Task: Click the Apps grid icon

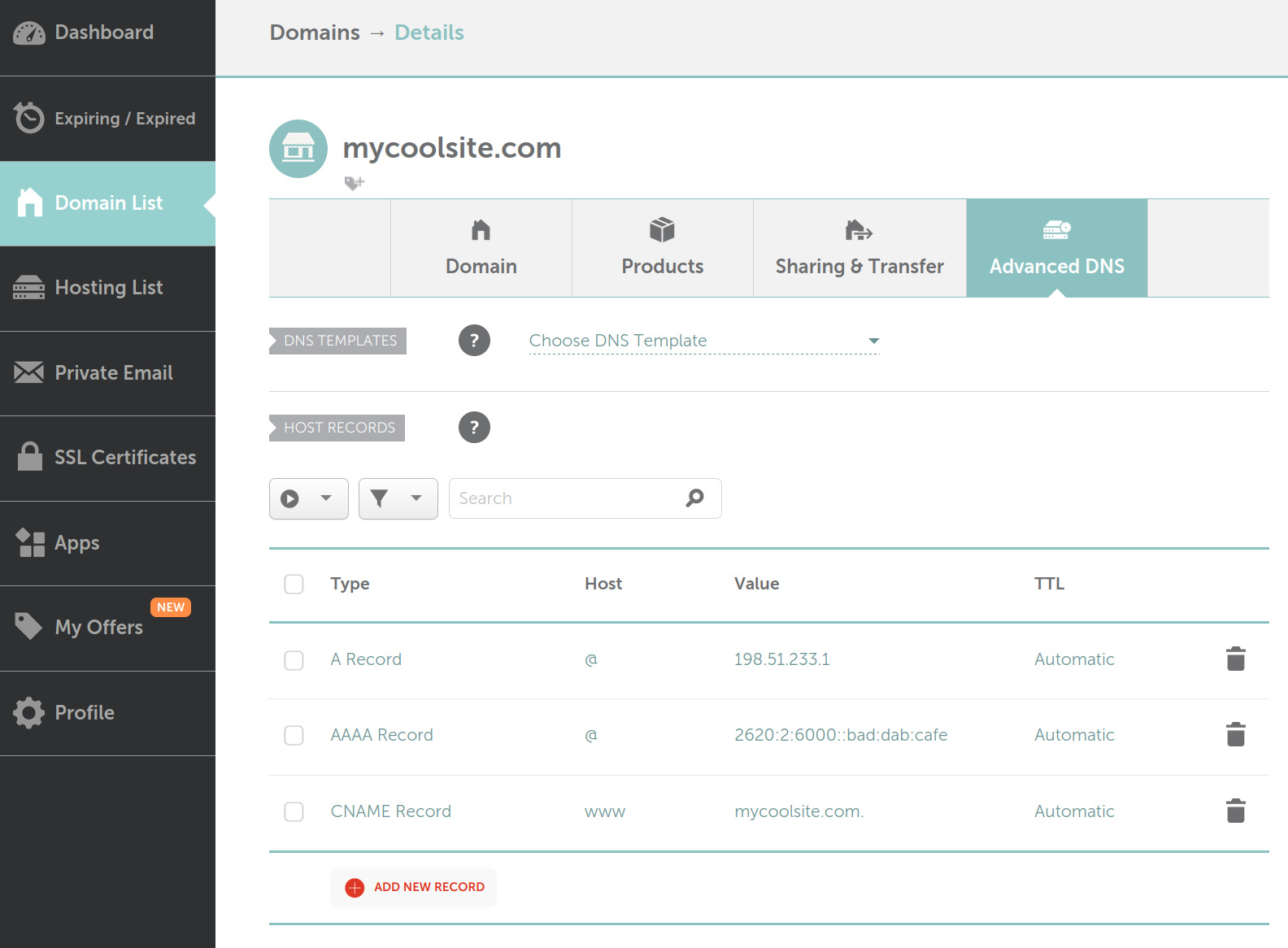Action: click(x=30, y=542)
